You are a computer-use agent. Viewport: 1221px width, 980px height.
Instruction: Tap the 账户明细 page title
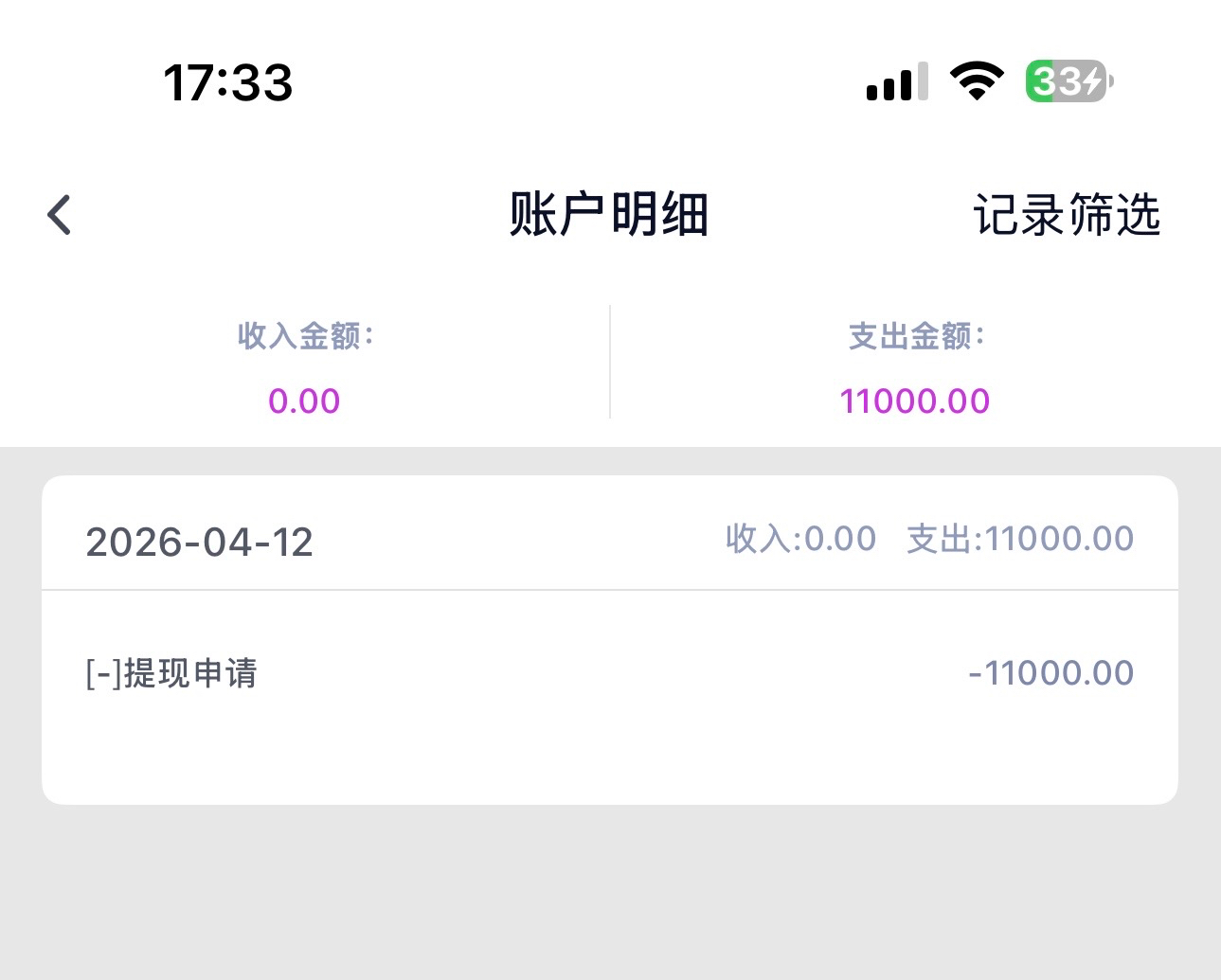pyautogui.click(x=608, y=214)
